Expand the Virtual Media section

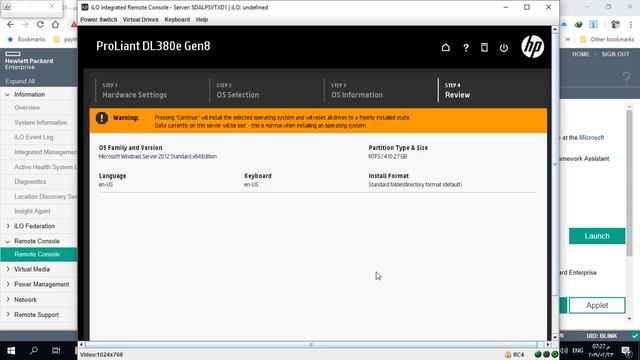[x=7, y=269]
